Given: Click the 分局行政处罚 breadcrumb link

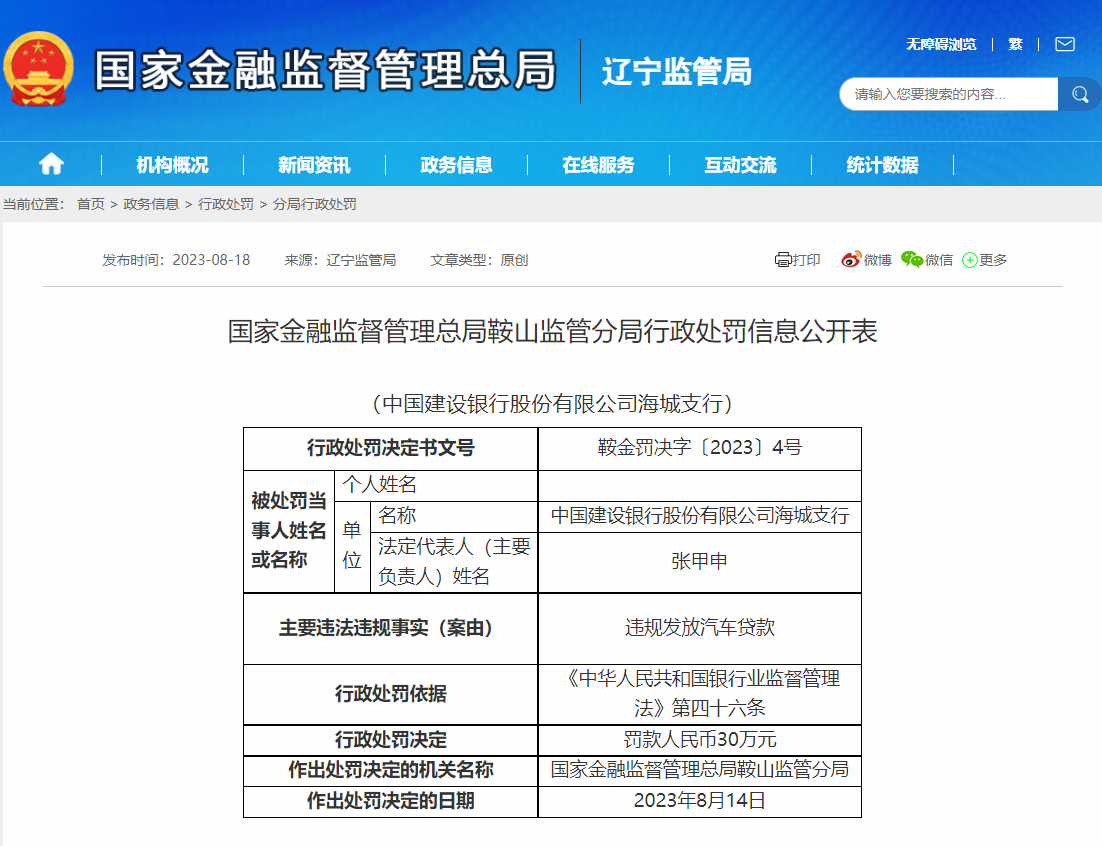Looking at the screenshot, I should tap(314, 204).
